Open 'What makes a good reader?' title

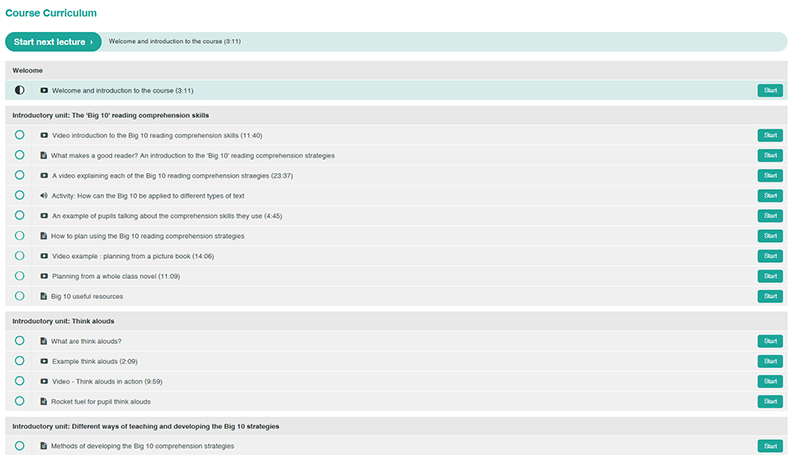[x=193, y=156]
